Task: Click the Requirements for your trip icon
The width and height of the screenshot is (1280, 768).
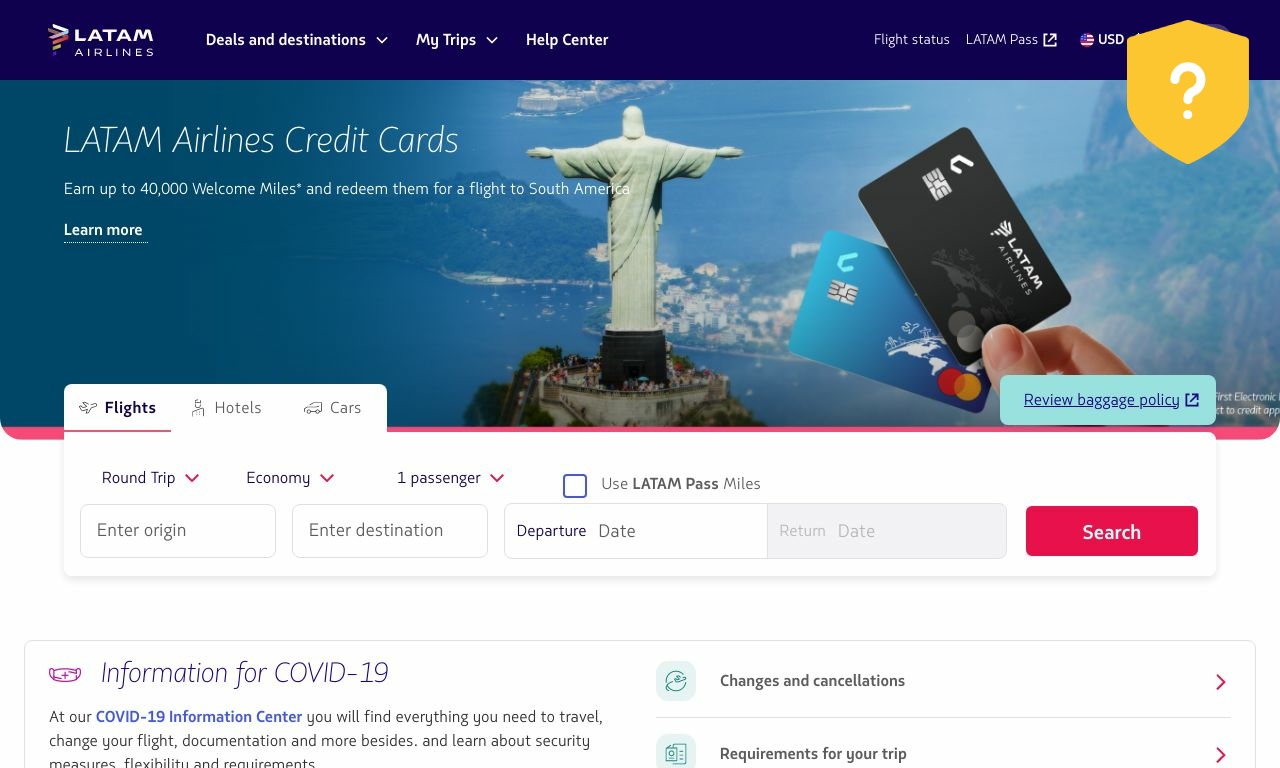Action: click(676, 753)
